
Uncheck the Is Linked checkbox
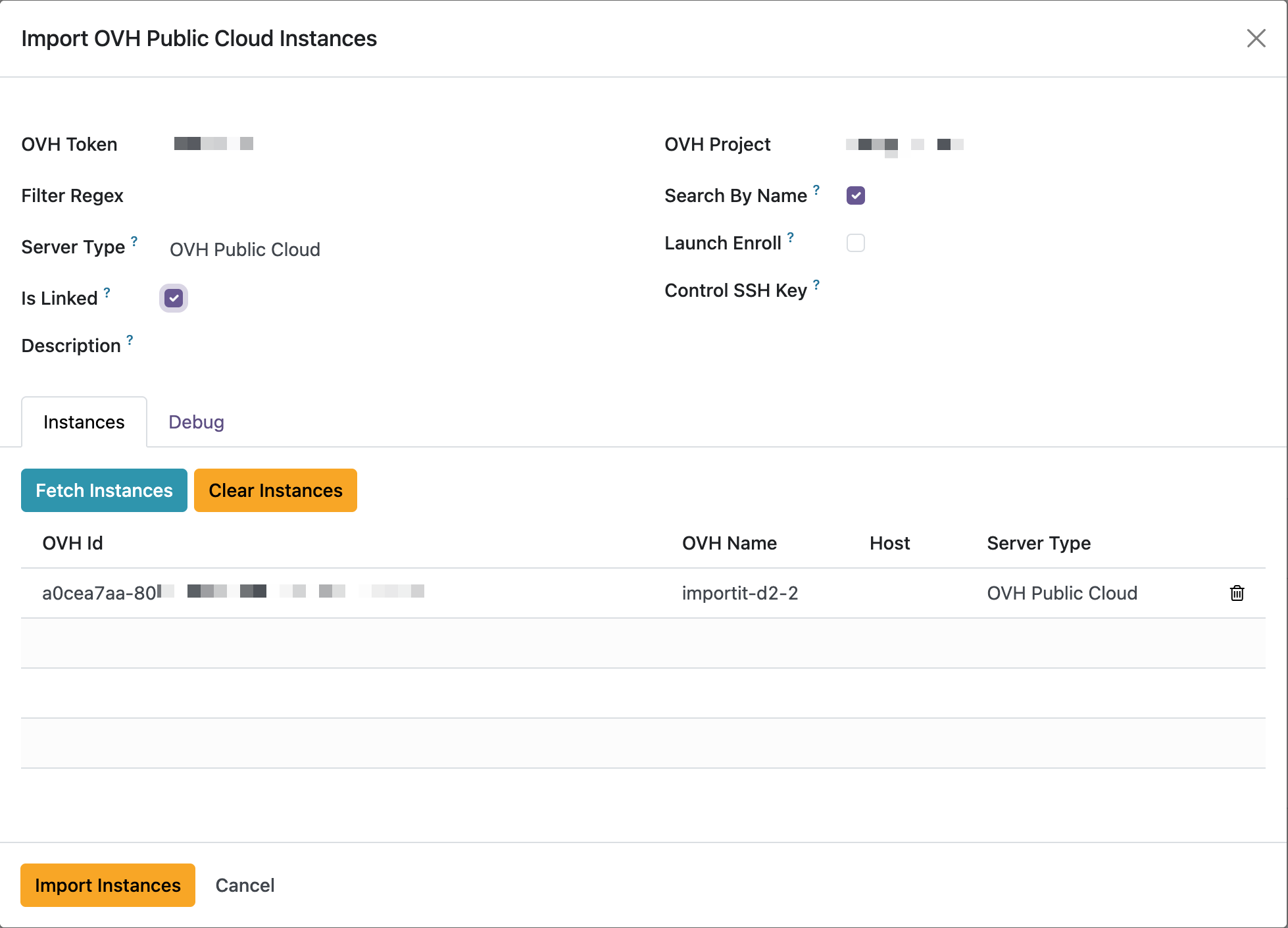(x=174, y=298)
